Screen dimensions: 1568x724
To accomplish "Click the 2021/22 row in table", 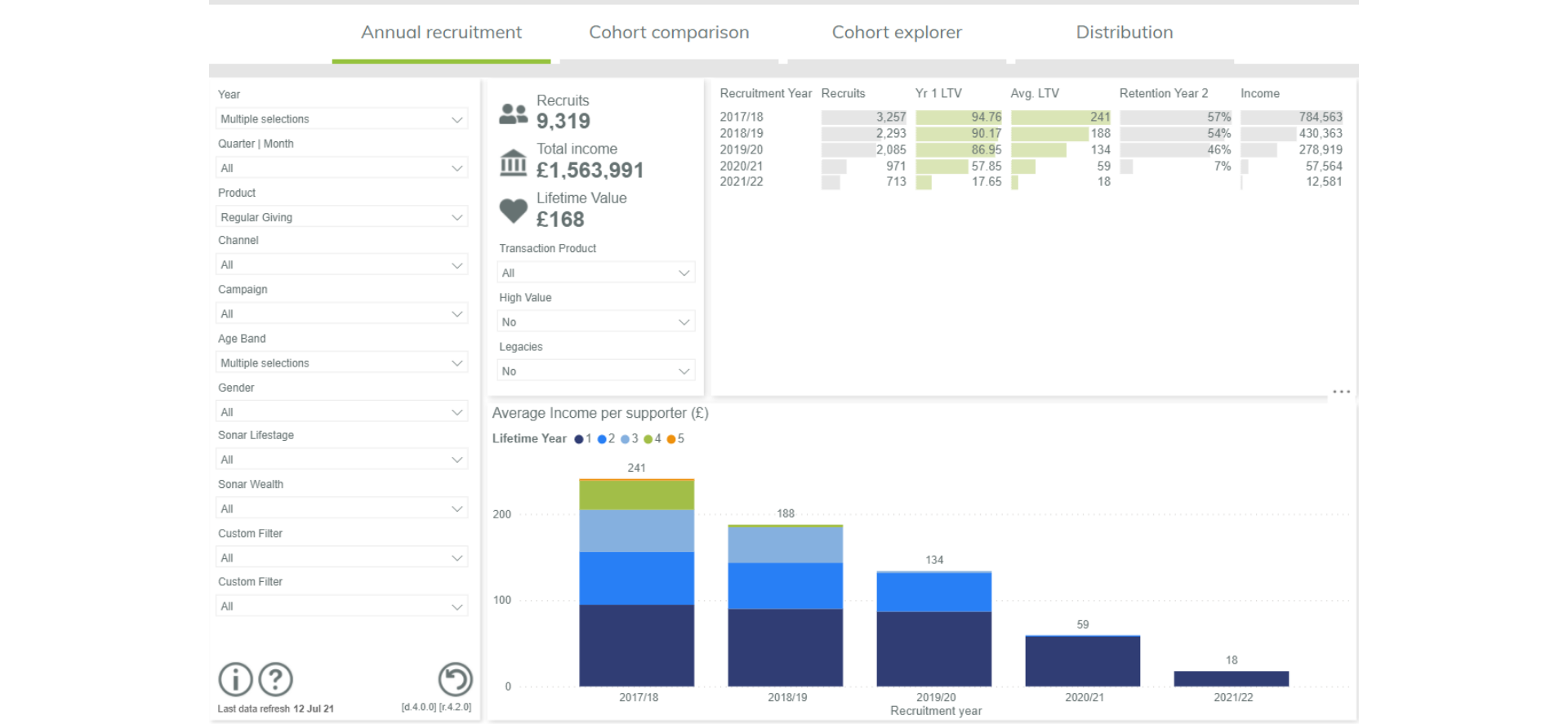I will pos(1031,181).
